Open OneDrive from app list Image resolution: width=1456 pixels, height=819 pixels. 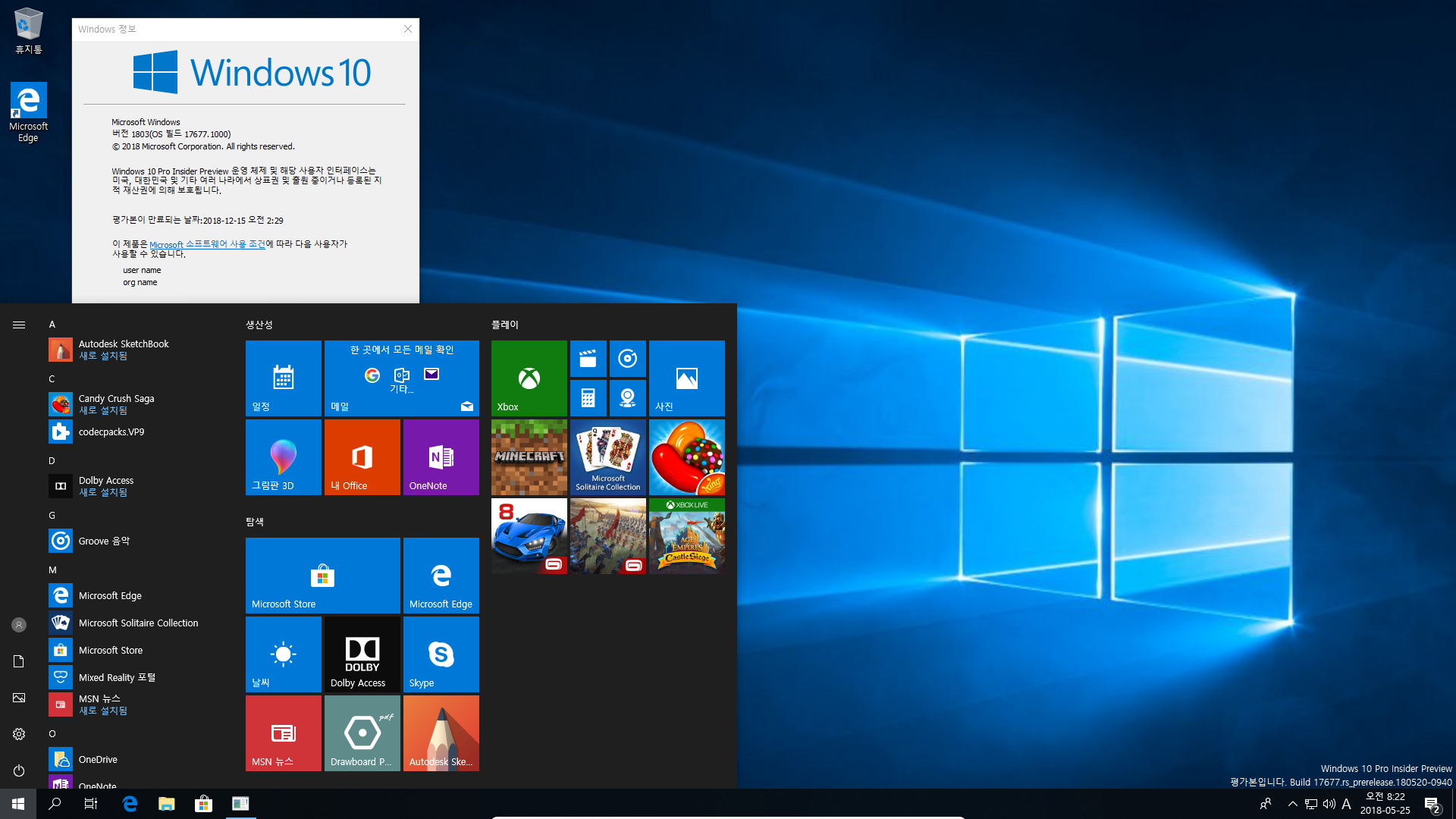pos(136,759)
